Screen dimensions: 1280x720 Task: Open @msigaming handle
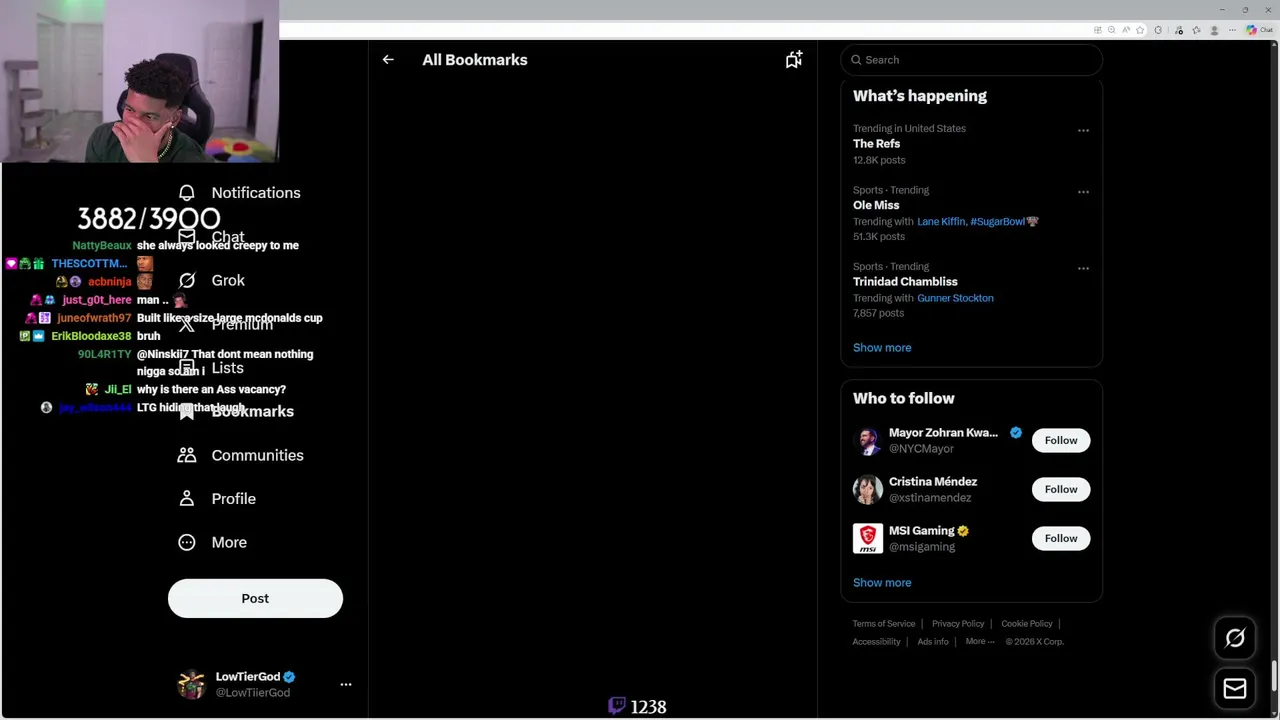pos(922,547)
